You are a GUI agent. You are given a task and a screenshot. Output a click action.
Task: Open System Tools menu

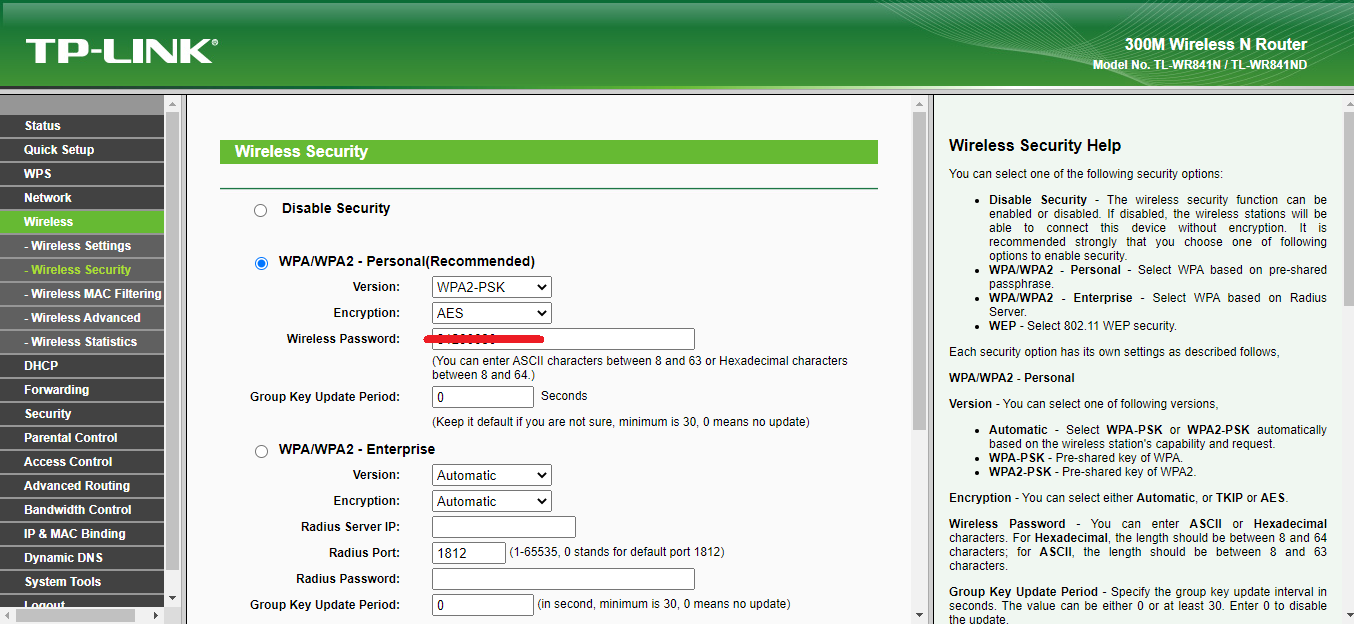tap(63, 582)
